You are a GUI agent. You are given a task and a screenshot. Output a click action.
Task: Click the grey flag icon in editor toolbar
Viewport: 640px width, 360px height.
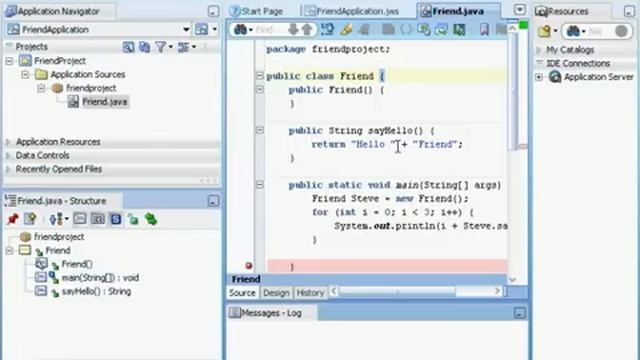tap(501, 29)
